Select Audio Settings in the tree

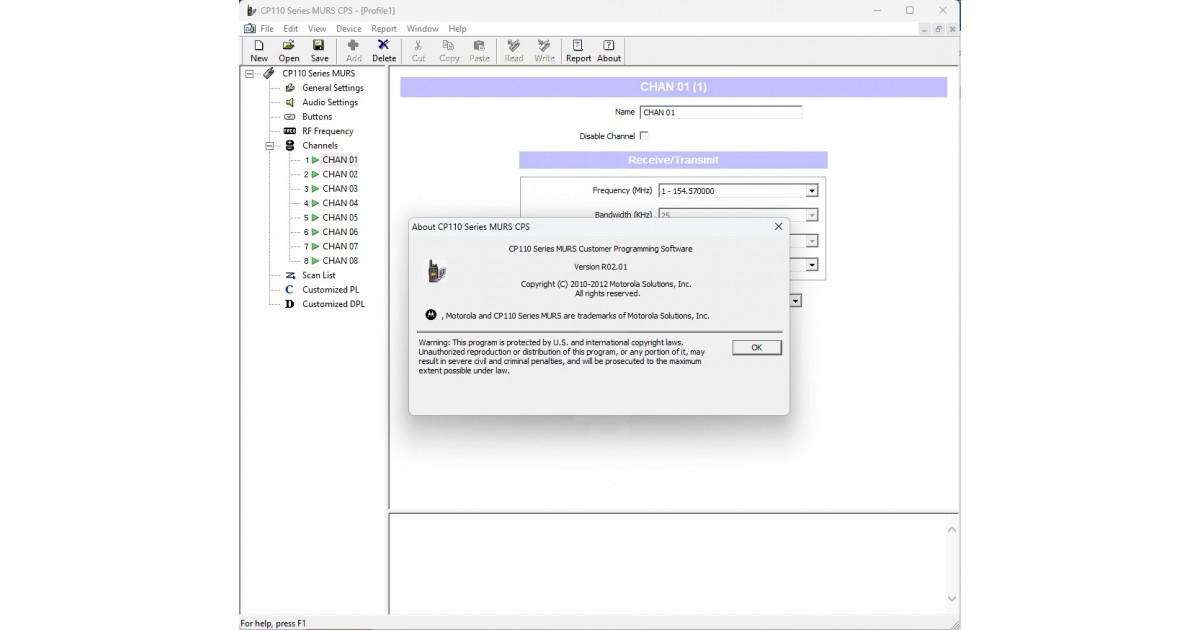329,102
